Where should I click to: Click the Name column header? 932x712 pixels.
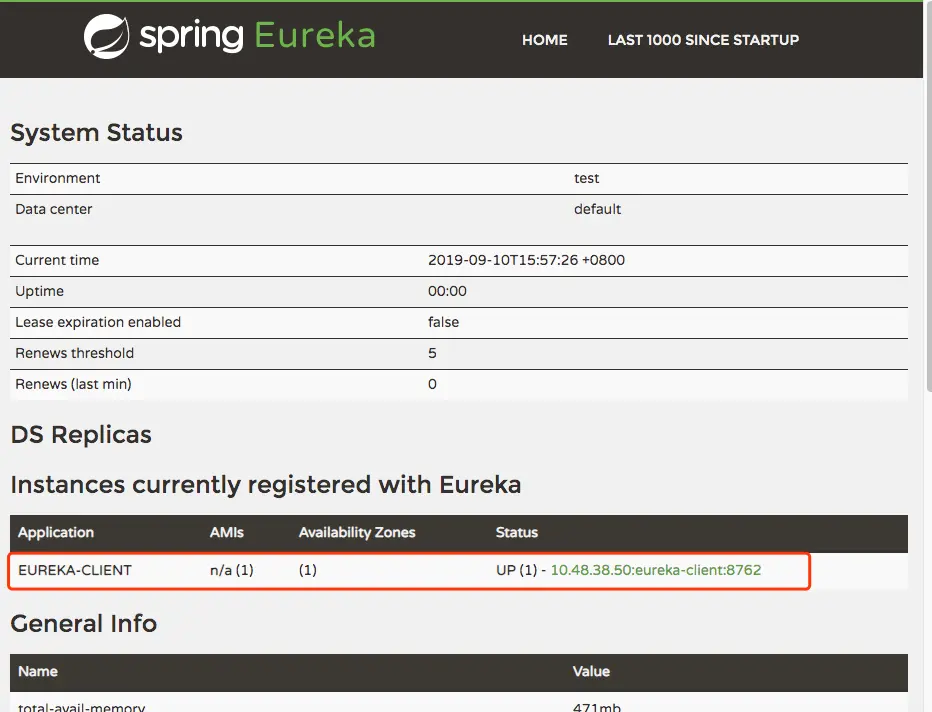coord(38,672)
